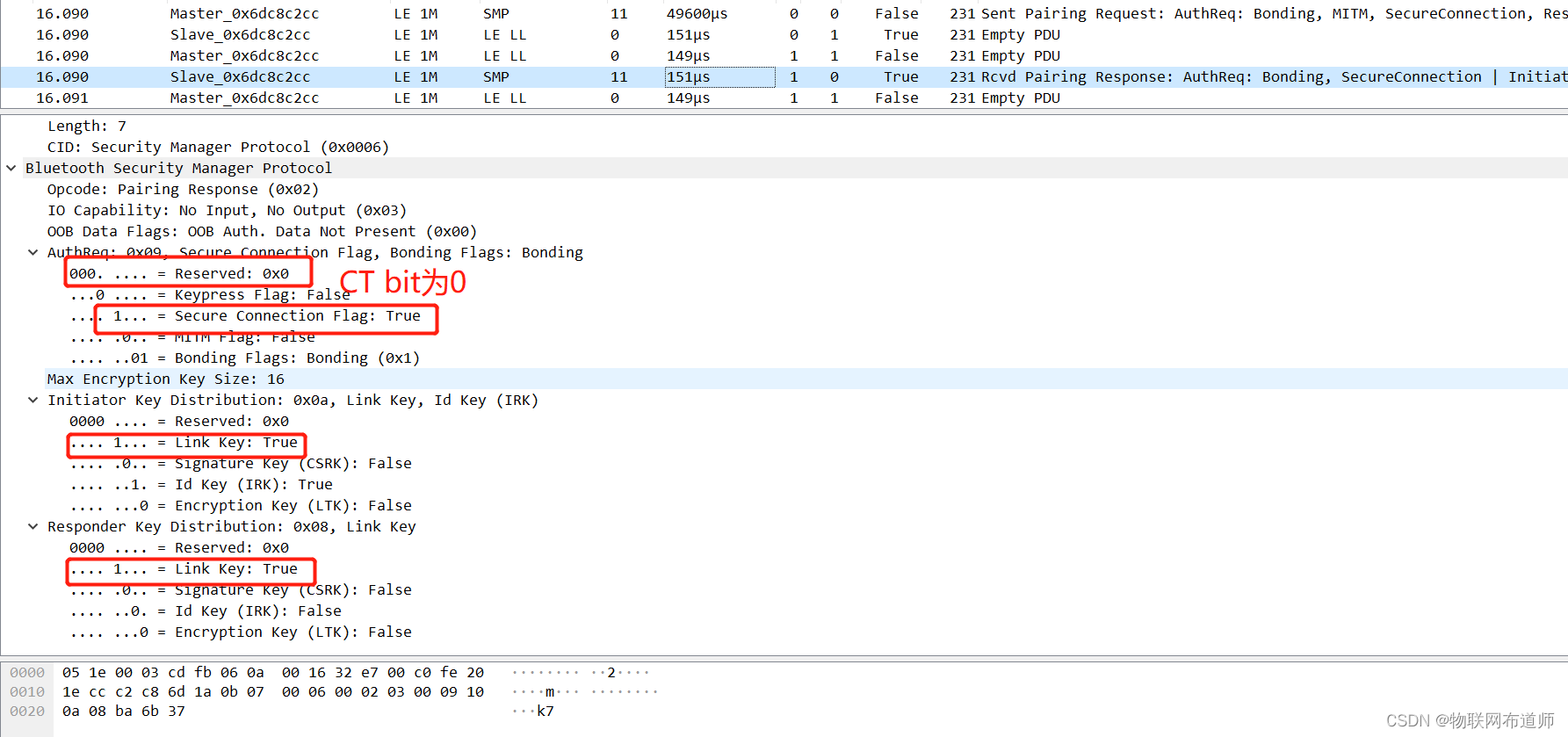The width and height of the screenshot is (1568, 737).
Task: Click the SMP protocol cell of highlighted row
Action: tap(496, 77)
